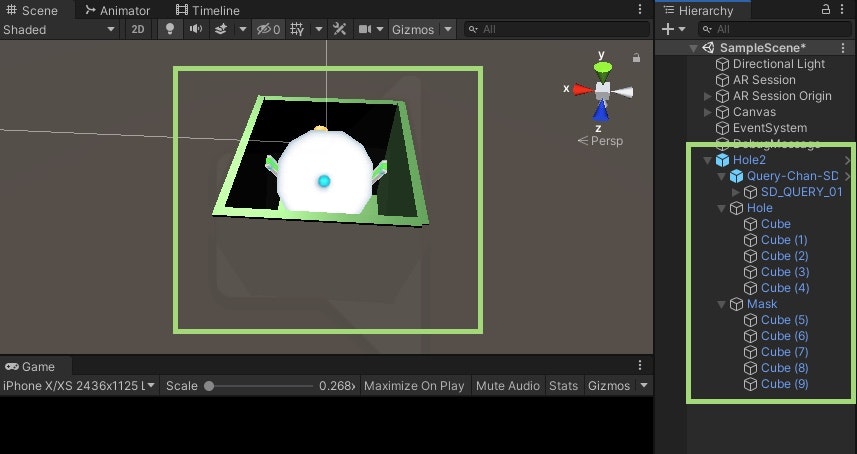The height and width of the screenshot is (454, 857).
Task: Open Scene view Gizmos dropdown arrow
Action: click(x=448, y=30)
